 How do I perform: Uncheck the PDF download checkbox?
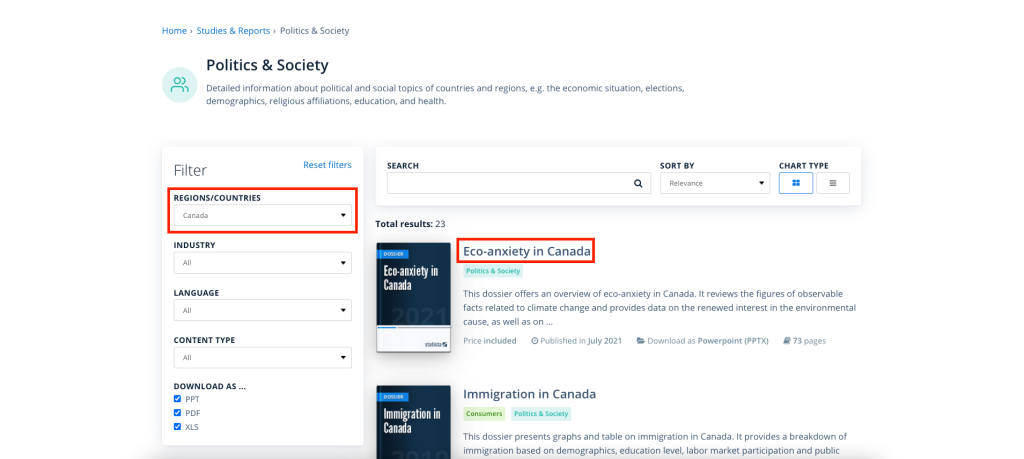point(178,413)
